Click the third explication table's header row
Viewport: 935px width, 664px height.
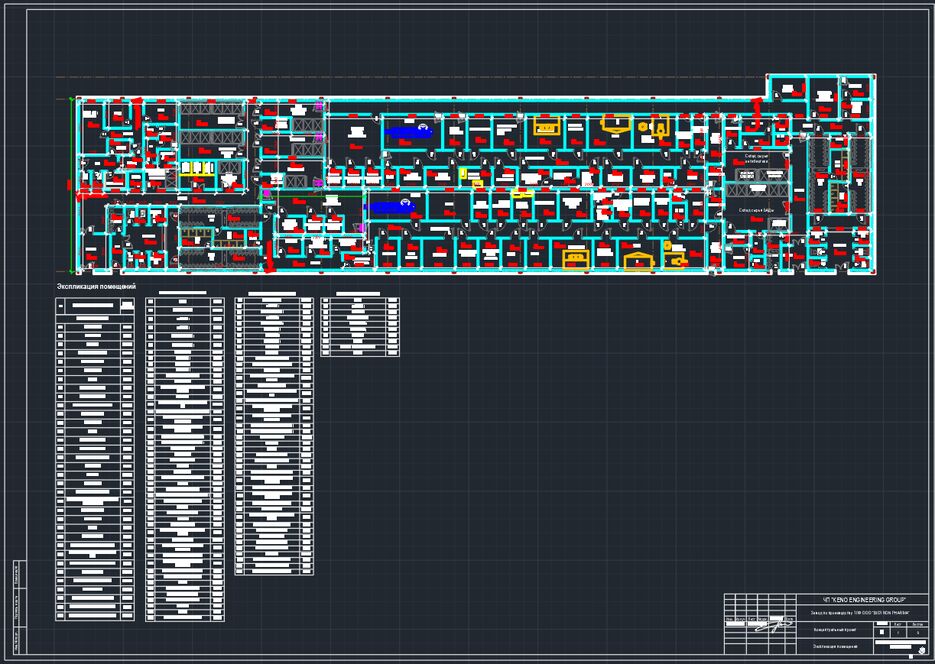pyautogui.click(x=275, y=297)
